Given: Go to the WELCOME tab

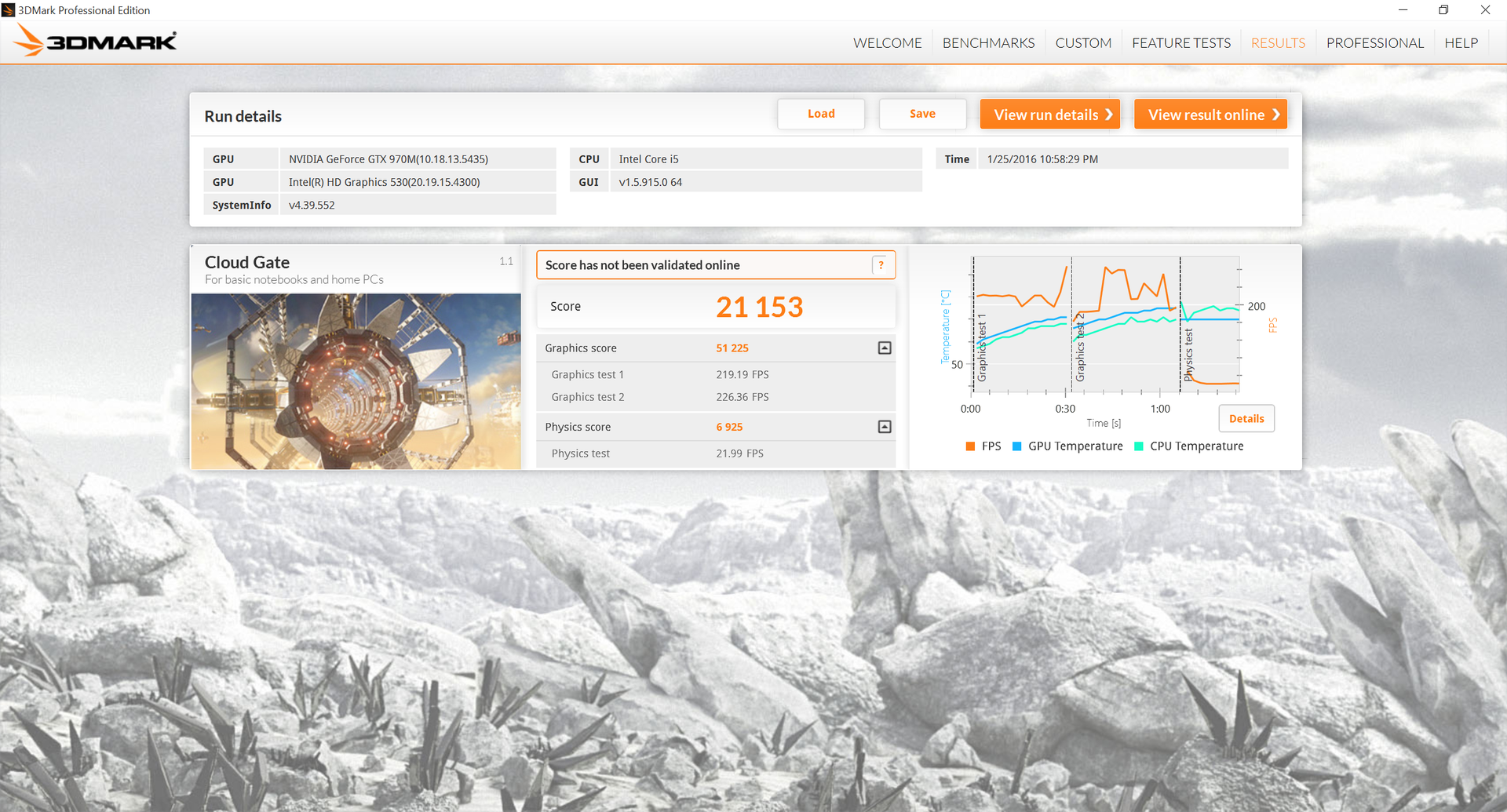Looking at the screenshot, I should pos(887,43).
